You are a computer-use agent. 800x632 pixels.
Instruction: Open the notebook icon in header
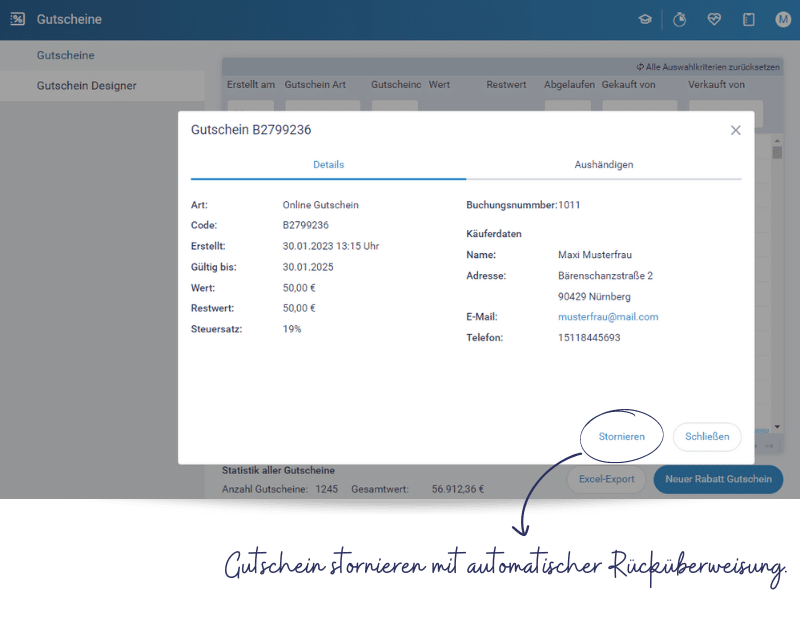pos(748,19)
